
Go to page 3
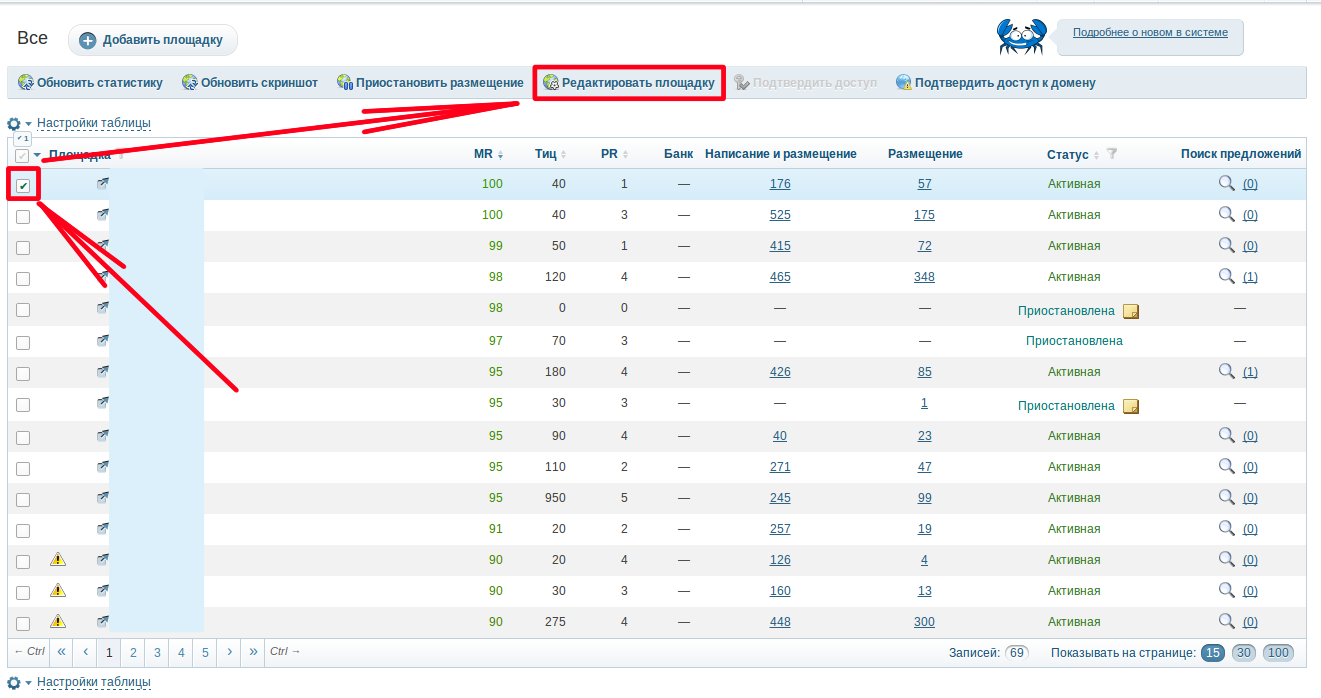[x=157, y=652]
